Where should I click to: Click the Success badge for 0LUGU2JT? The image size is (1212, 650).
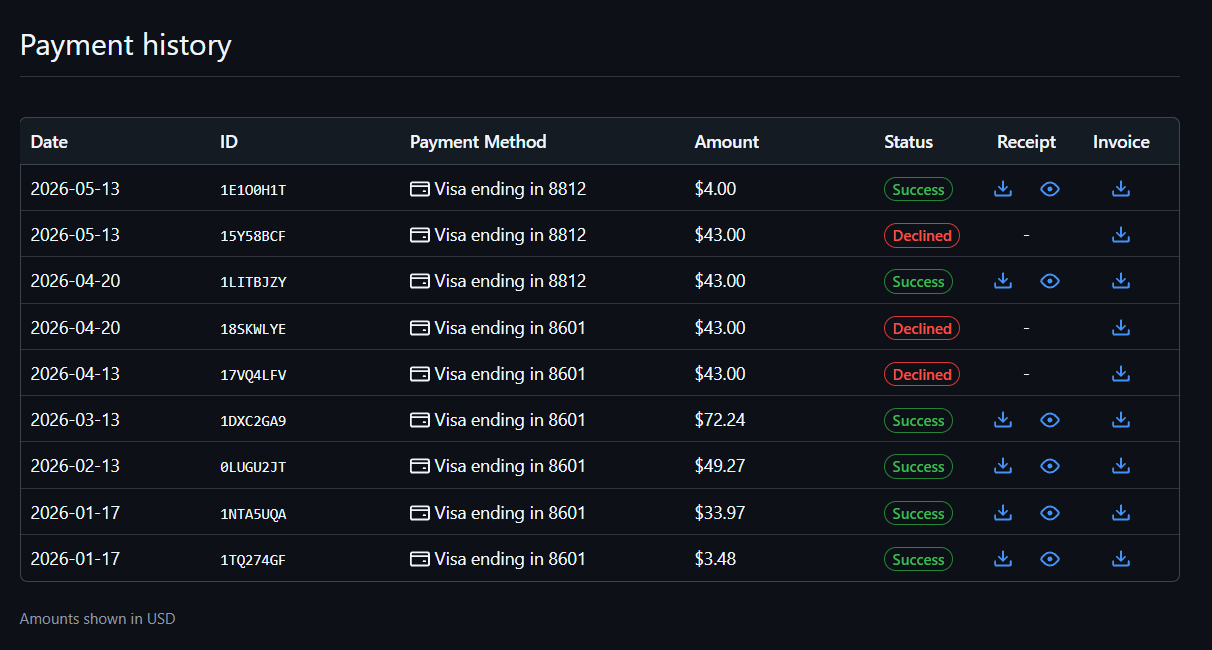tap(918, 467)
